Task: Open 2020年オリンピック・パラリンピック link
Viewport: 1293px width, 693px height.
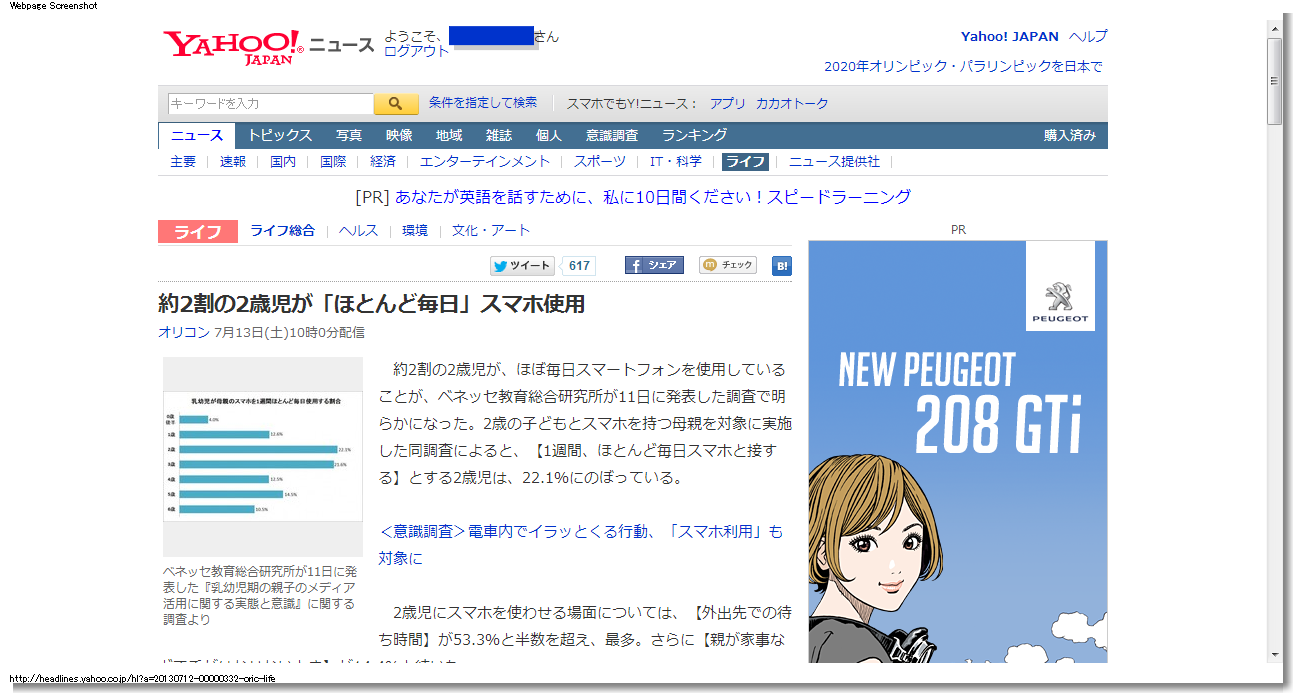Action: tap(963, 67)
